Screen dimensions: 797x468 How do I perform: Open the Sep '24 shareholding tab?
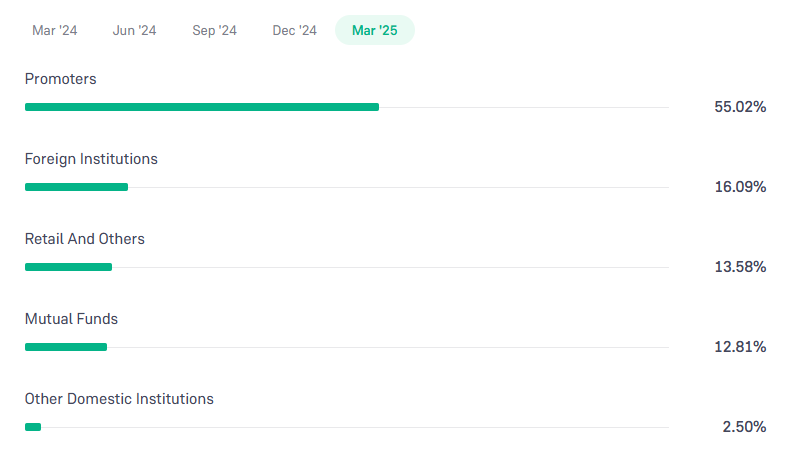215,30
